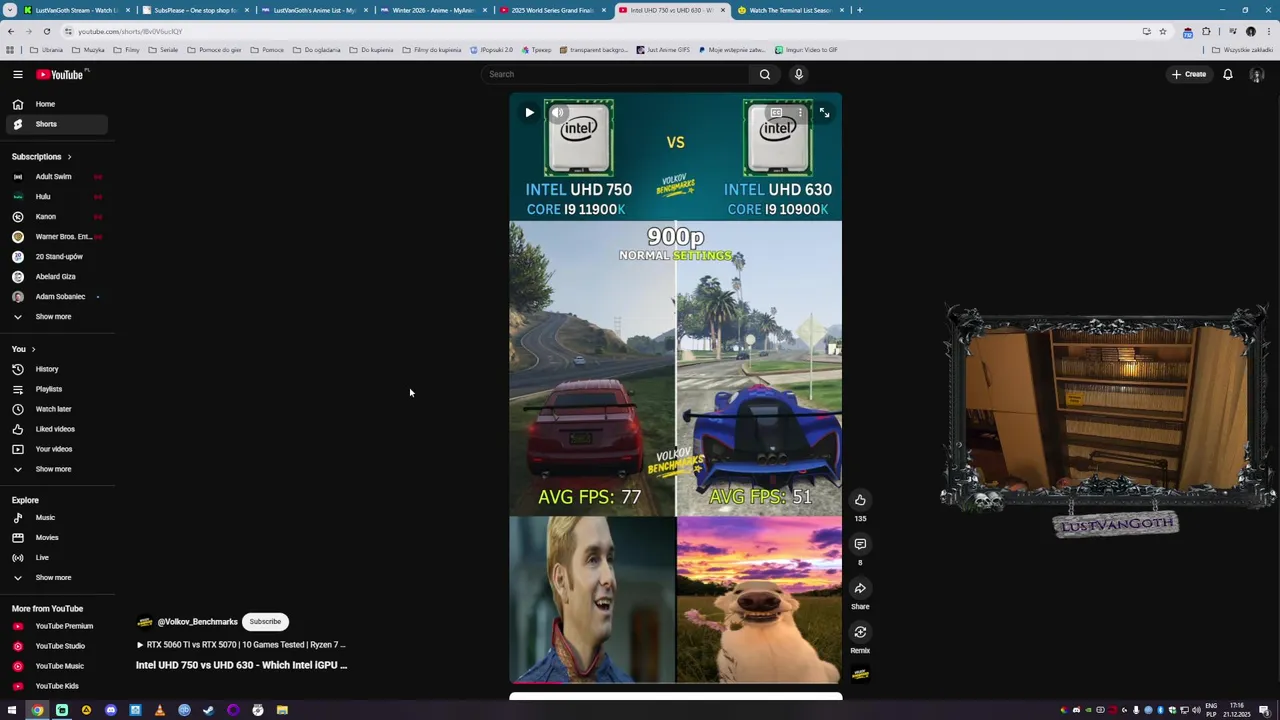The image size is (1280, 720).
Task: Search with your voice microphone
Action: pos(798,74)
